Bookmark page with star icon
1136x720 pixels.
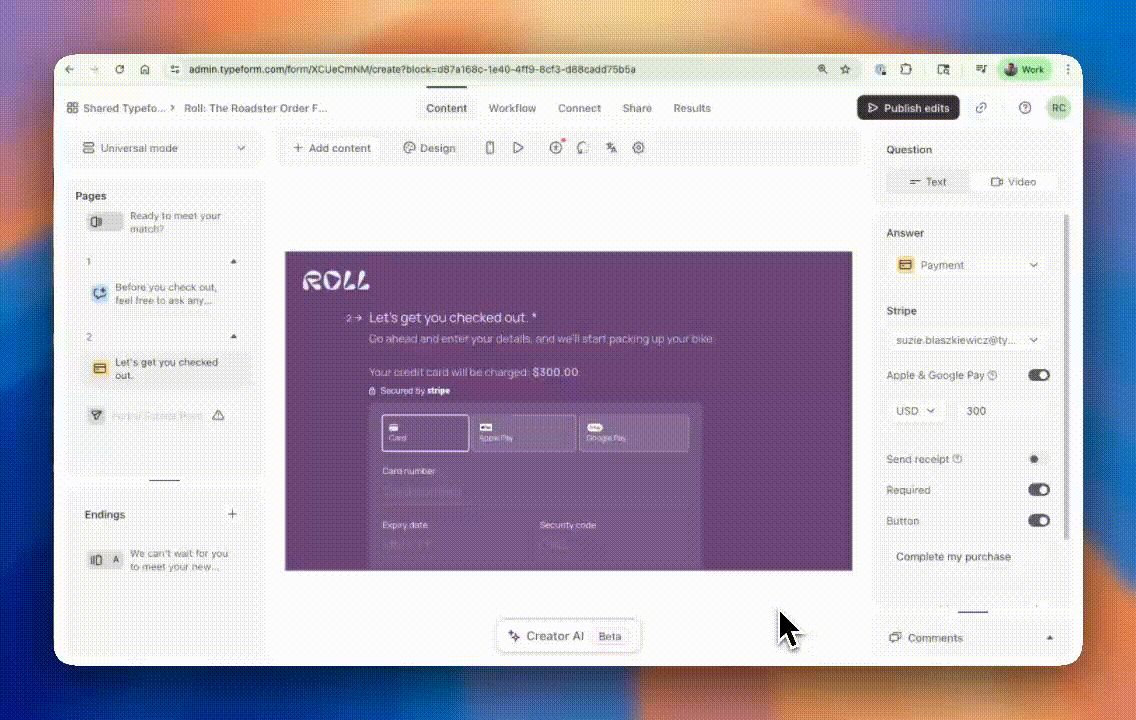coord(845,70)
